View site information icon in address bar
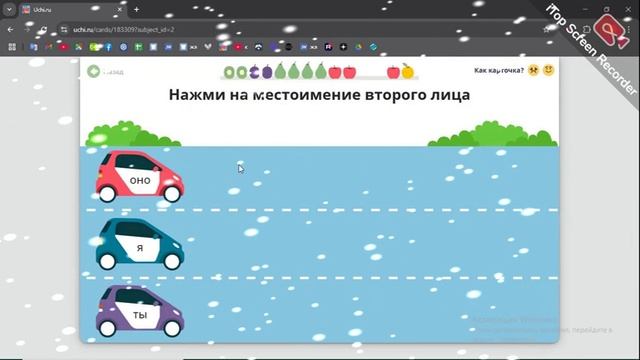Viewport: 640px width, 360px height. pos(64,29)
